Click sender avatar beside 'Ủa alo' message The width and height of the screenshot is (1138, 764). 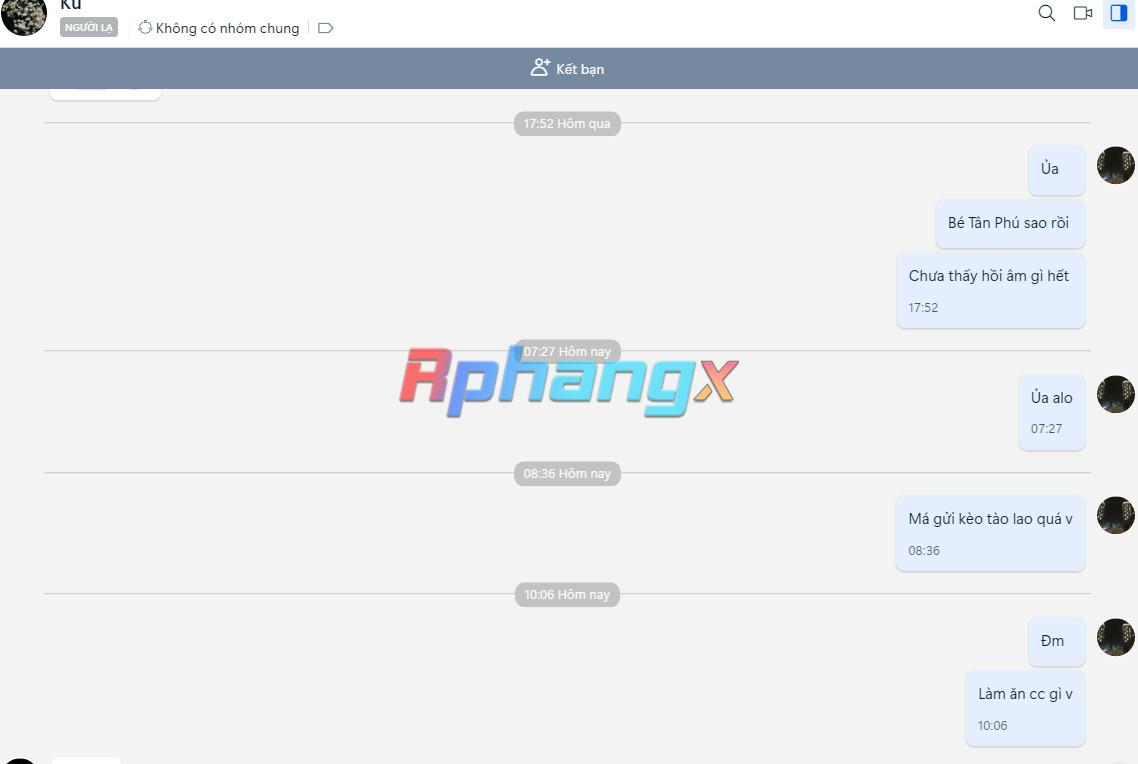[1116, 394]
